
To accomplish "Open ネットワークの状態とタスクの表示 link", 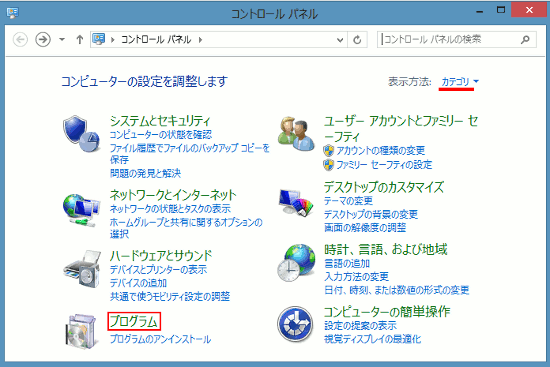I will [x=170, y=209].
